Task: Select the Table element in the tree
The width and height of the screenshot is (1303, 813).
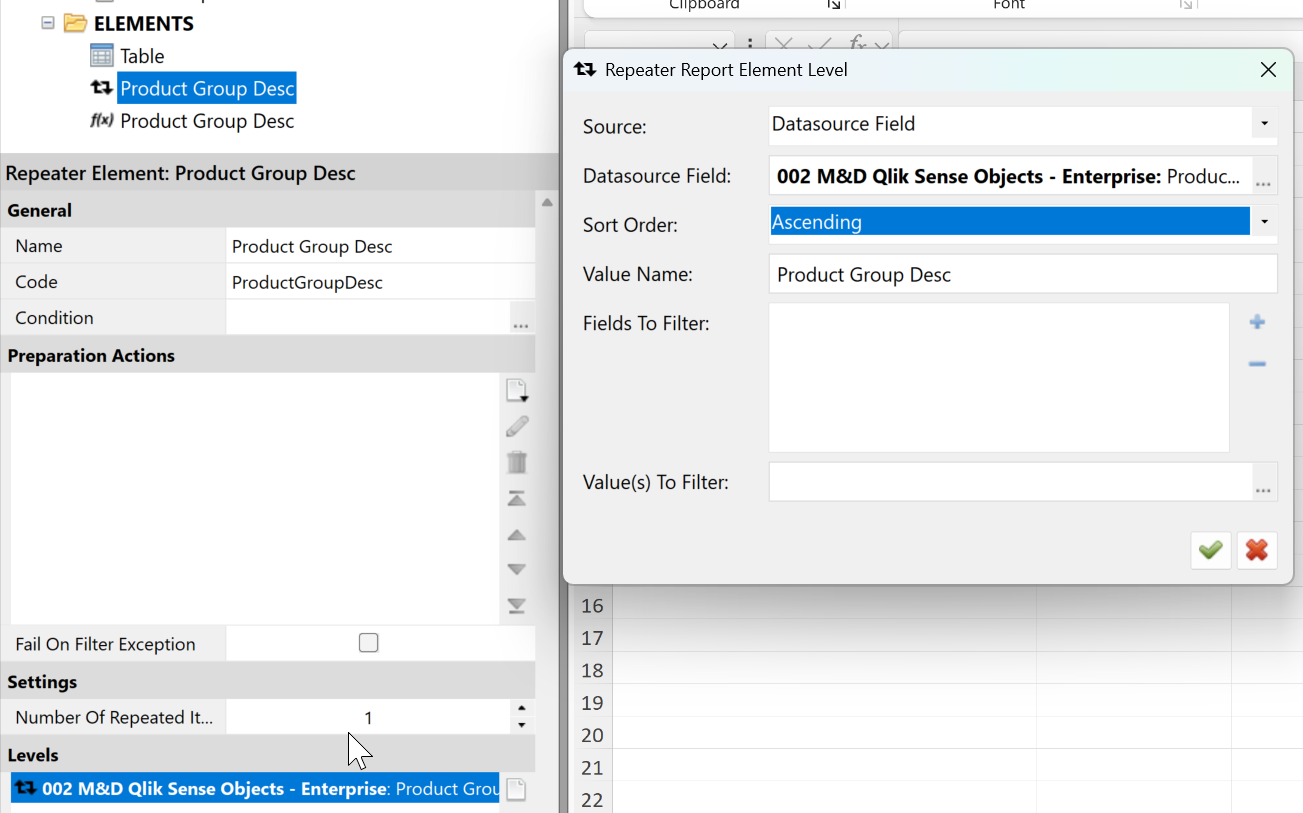Action: [142, 56]
